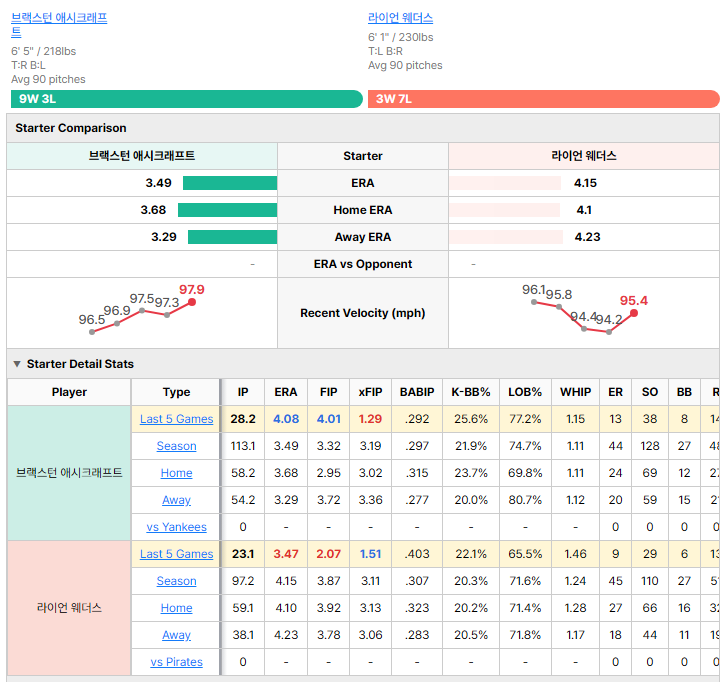Select Last 5 Games for 브랙스턴 애시크래프트

(x=176, y=419)
